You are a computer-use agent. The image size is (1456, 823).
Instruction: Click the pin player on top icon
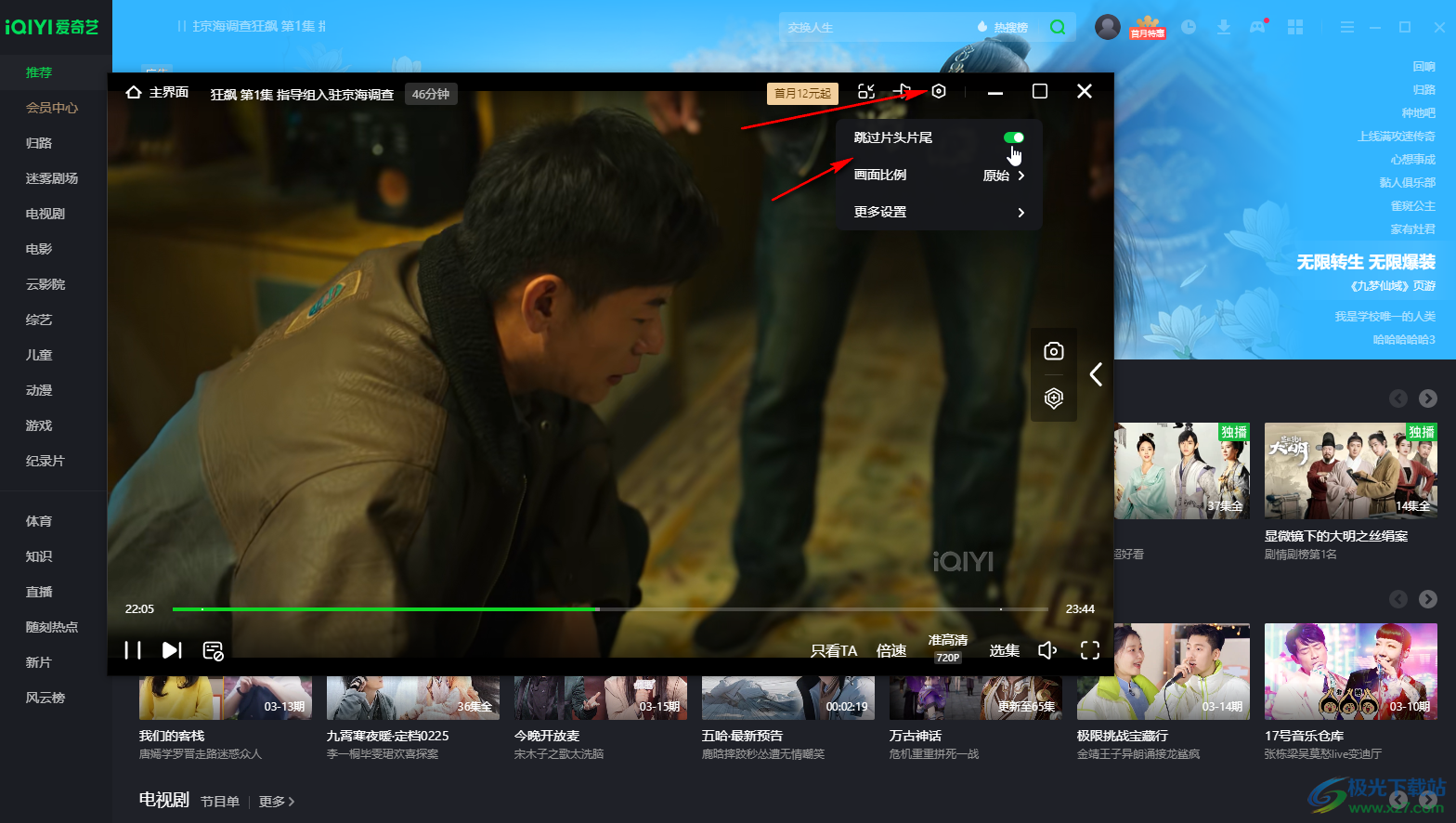(903, 91)
